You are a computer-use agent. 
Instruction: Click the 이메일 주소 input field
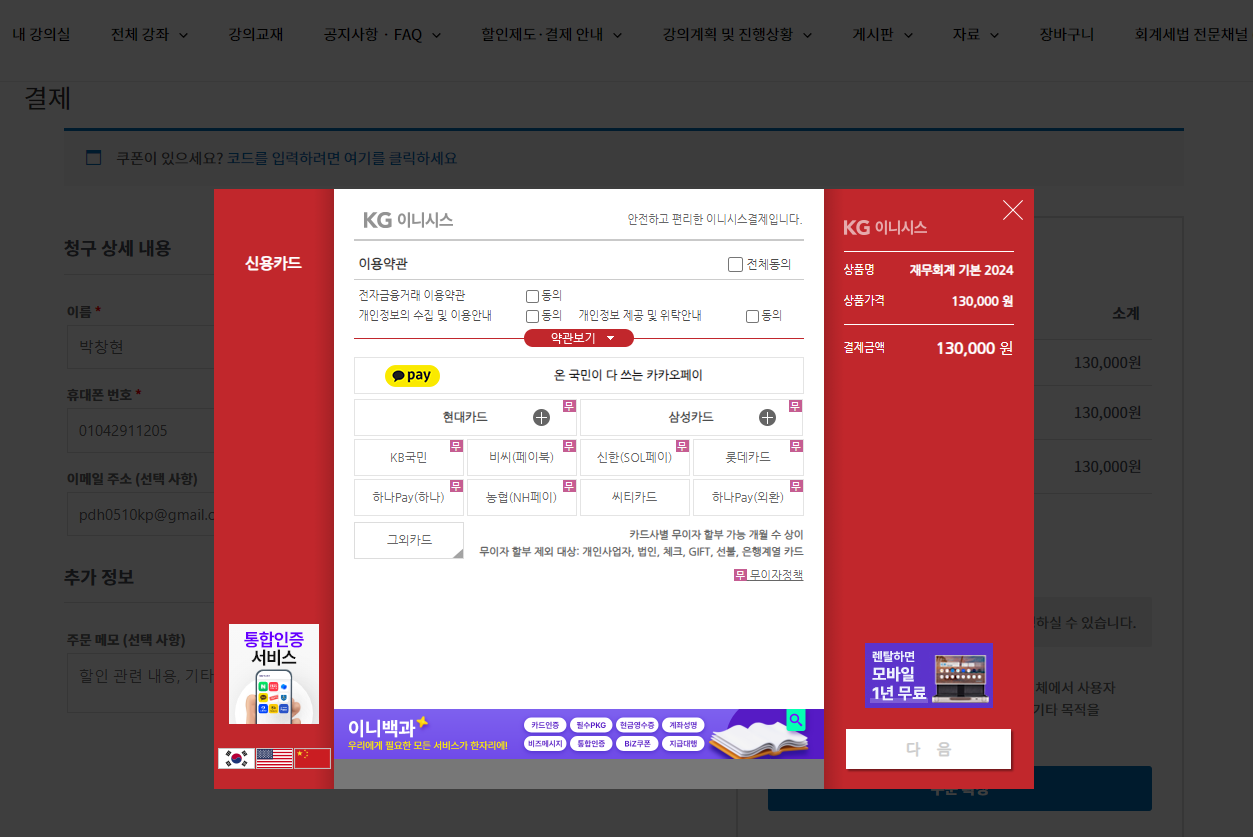click(140, 515)
